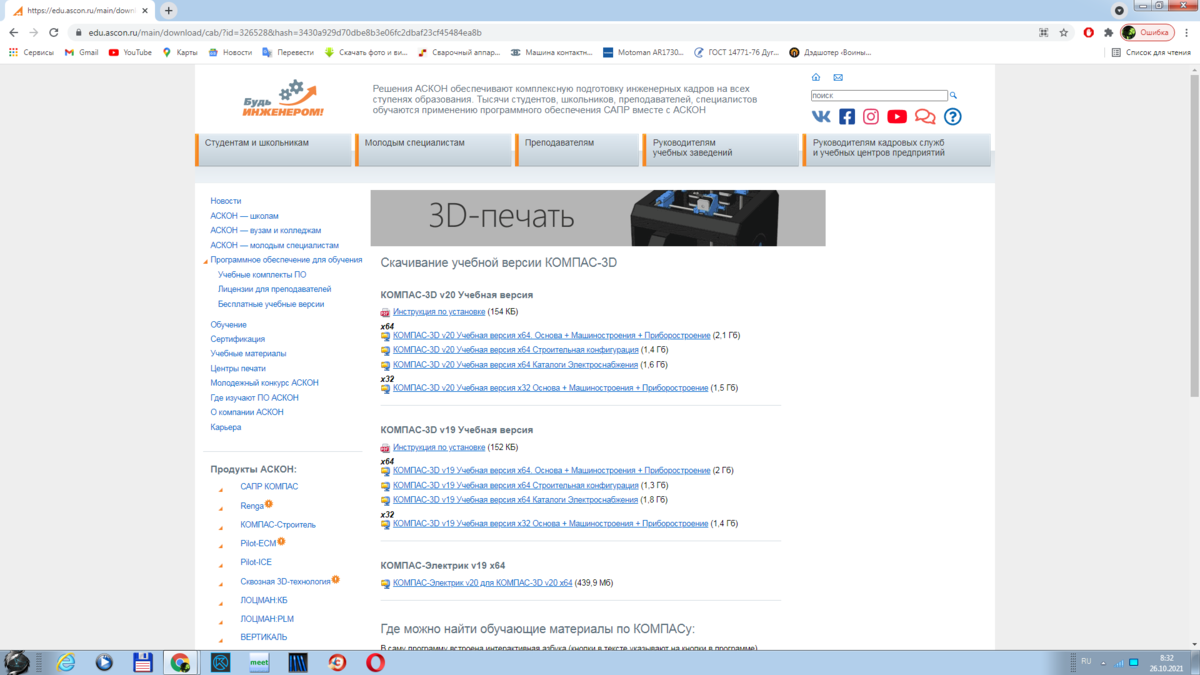1200x675 pixels.
Task: Open the Новости sidebar link
Action: [226, 201]
